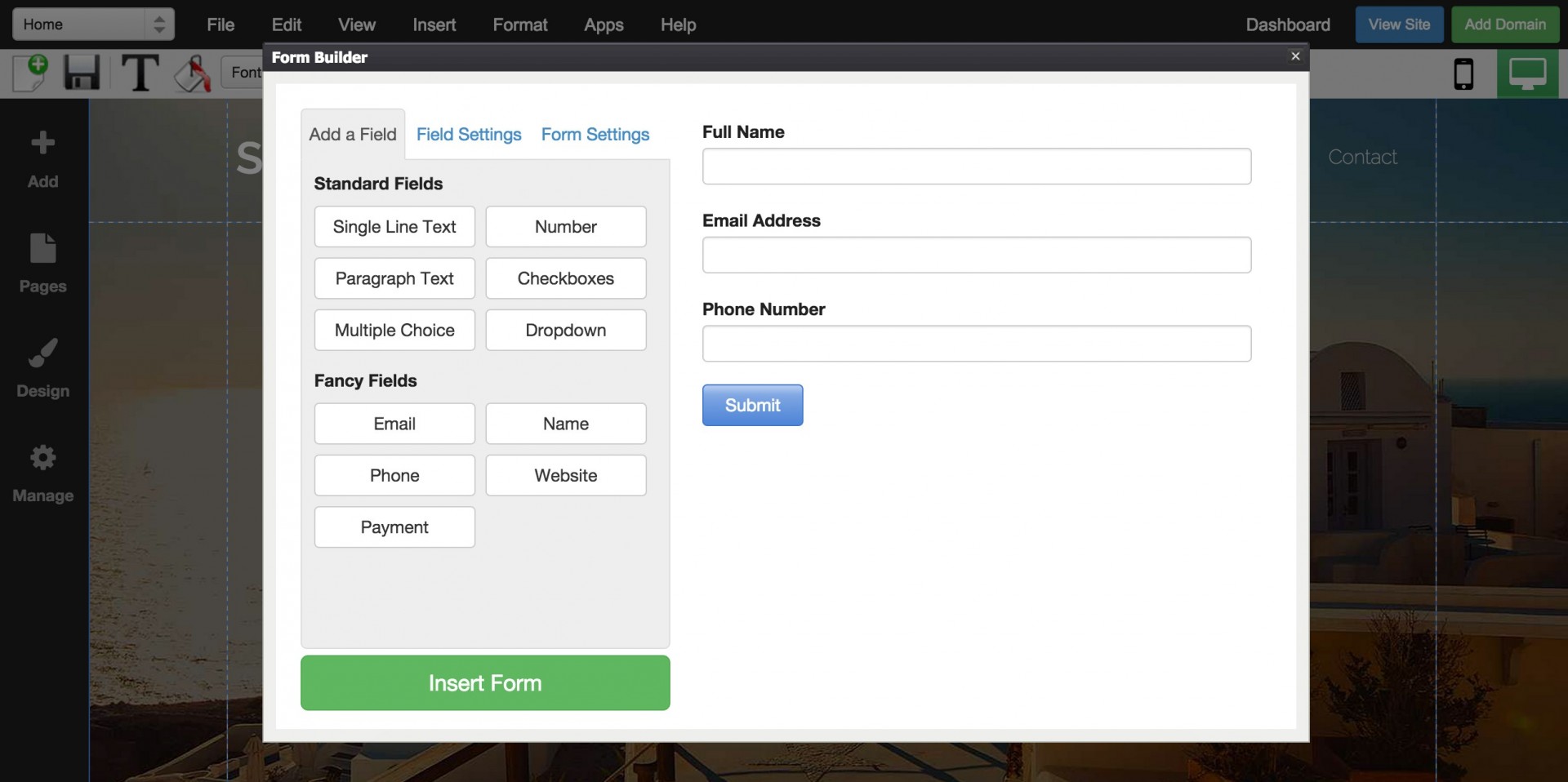
Task: Select the Text tool icon
Action: tap(139, 73)
